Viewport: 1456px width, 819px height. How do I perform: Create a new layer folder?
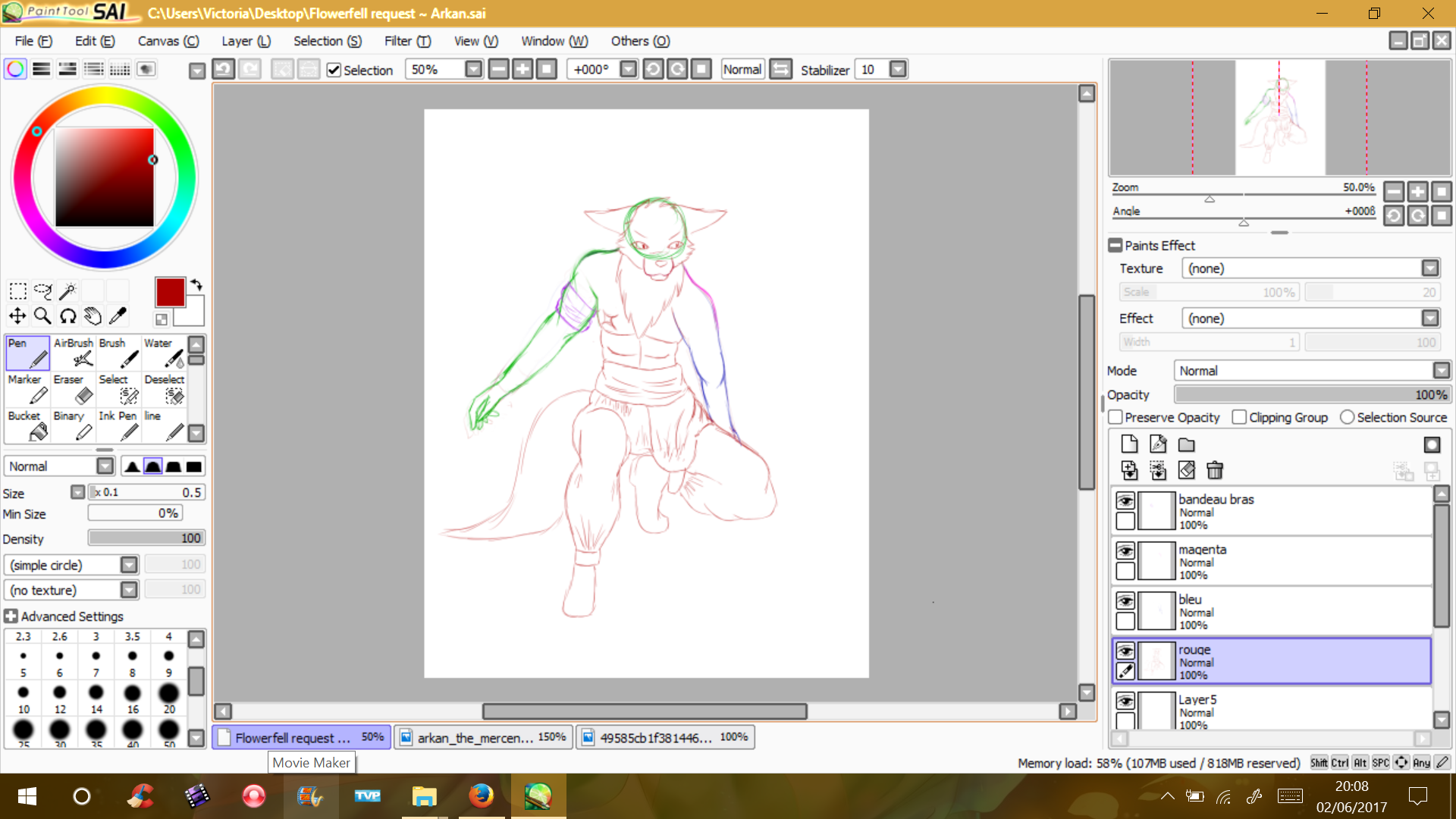(x=1187, y=445)
